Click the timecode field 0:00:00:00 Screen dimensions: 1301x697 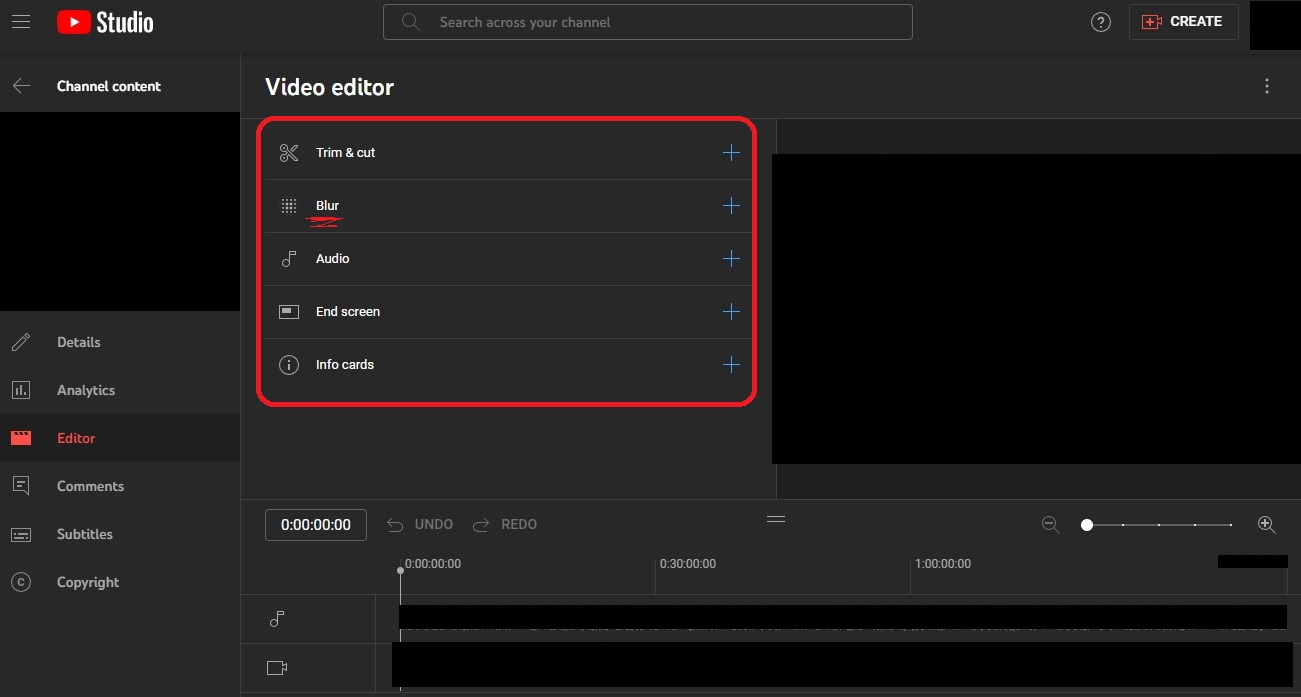click(316, 524)
